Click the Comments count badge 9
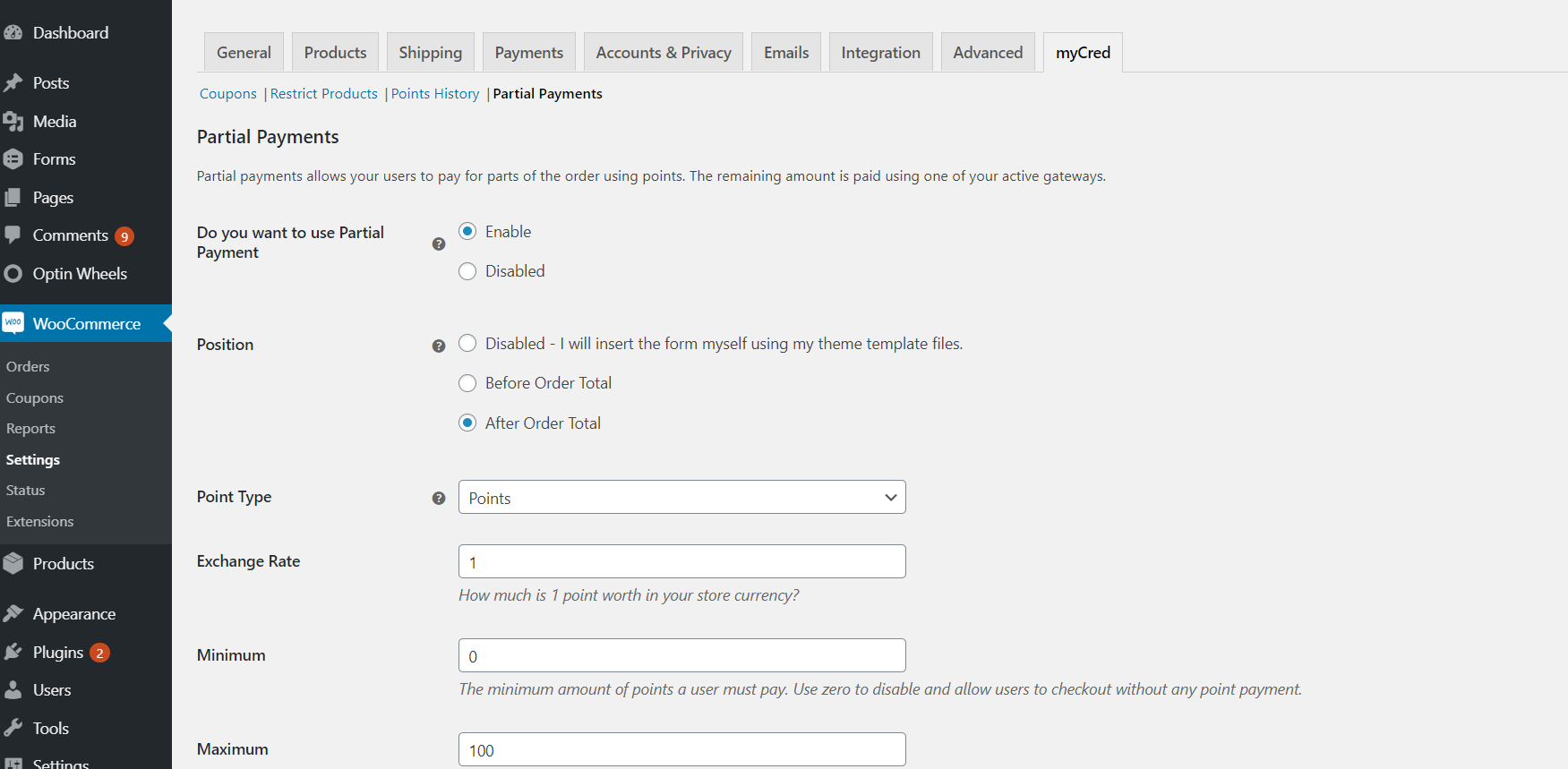The image size is (1568, 769). click(x=124, y=236)
